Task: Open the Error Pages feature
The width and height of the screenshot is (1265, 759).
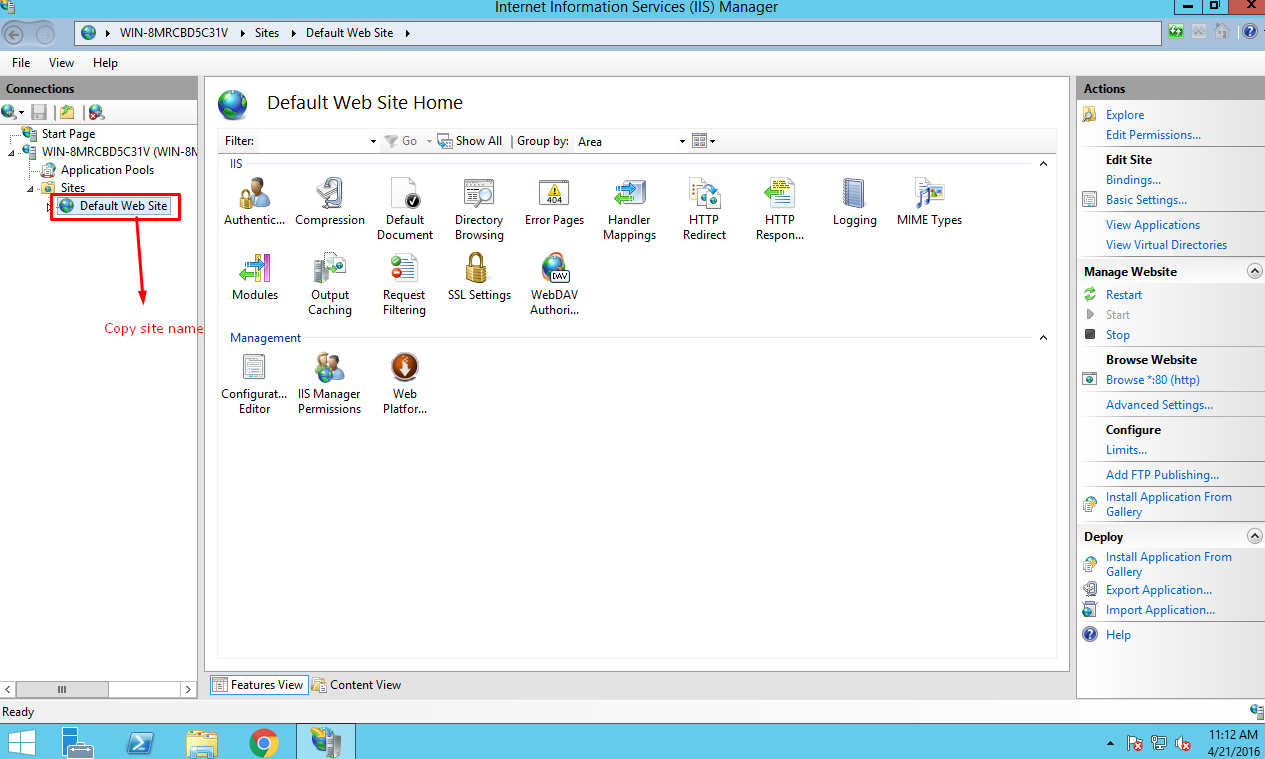Action: point(554,202)
